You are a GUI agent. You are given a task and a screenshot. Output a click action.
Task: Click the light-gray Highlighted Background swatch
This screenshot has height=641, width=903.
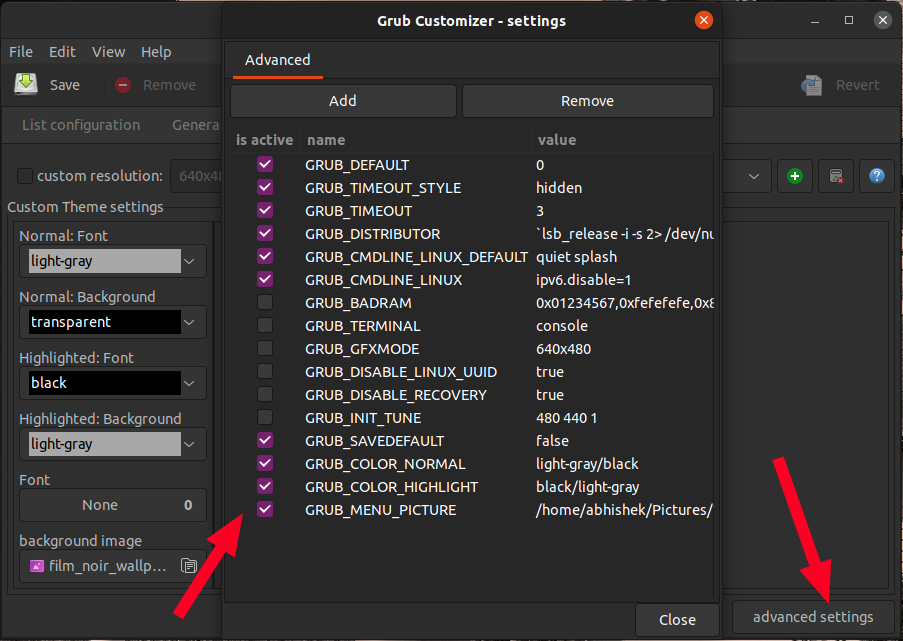point(105,445)
